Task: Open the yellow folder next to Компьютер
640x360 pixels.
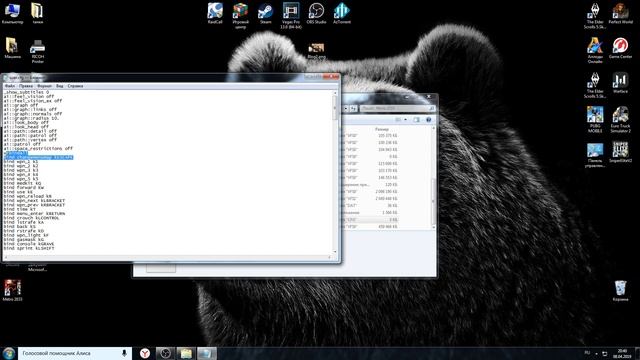Action: [x=38, y=13]
